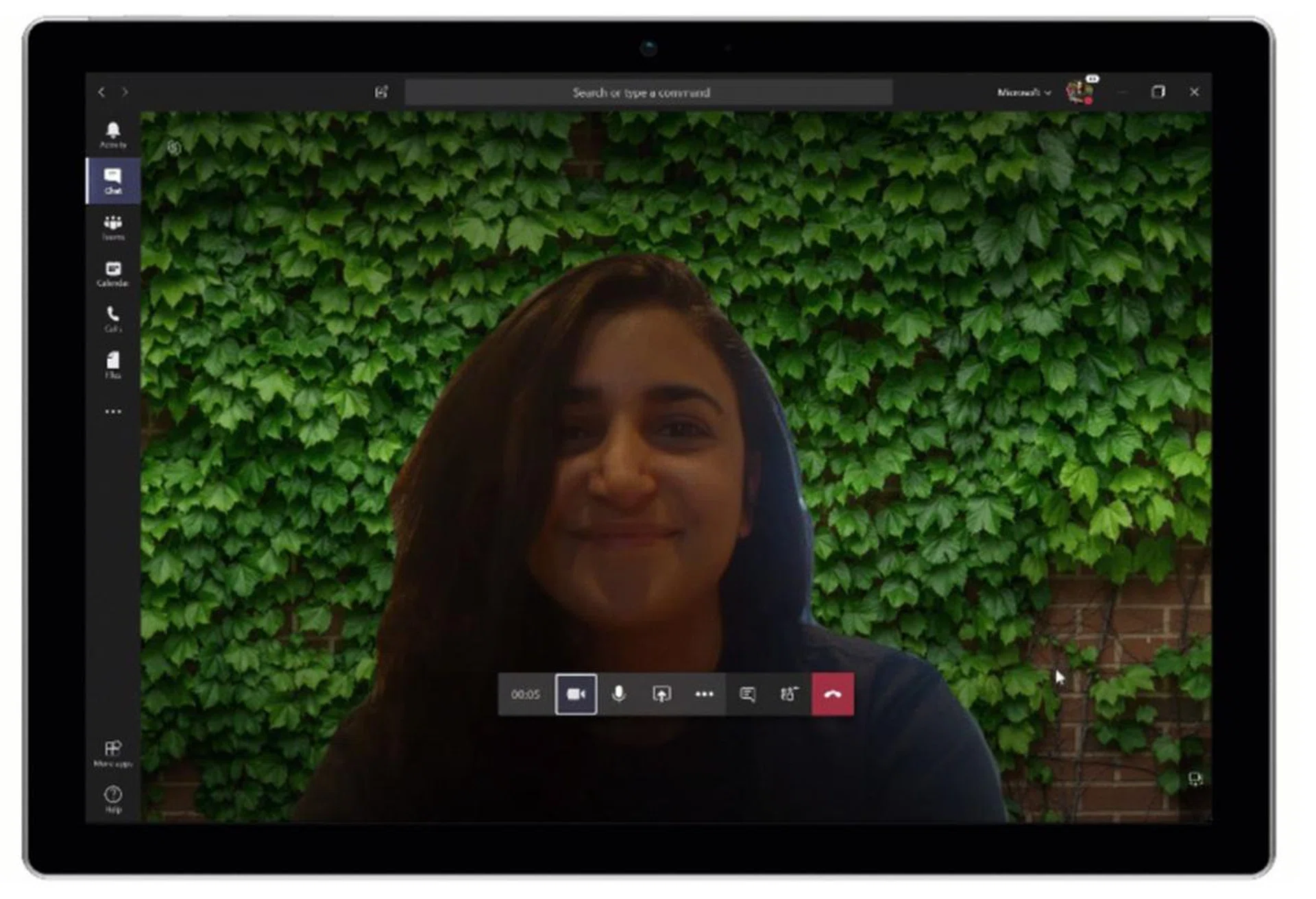1316x899 pixels.
Task: Show the meeting conversation panel
Action: [x=747, y=694]
